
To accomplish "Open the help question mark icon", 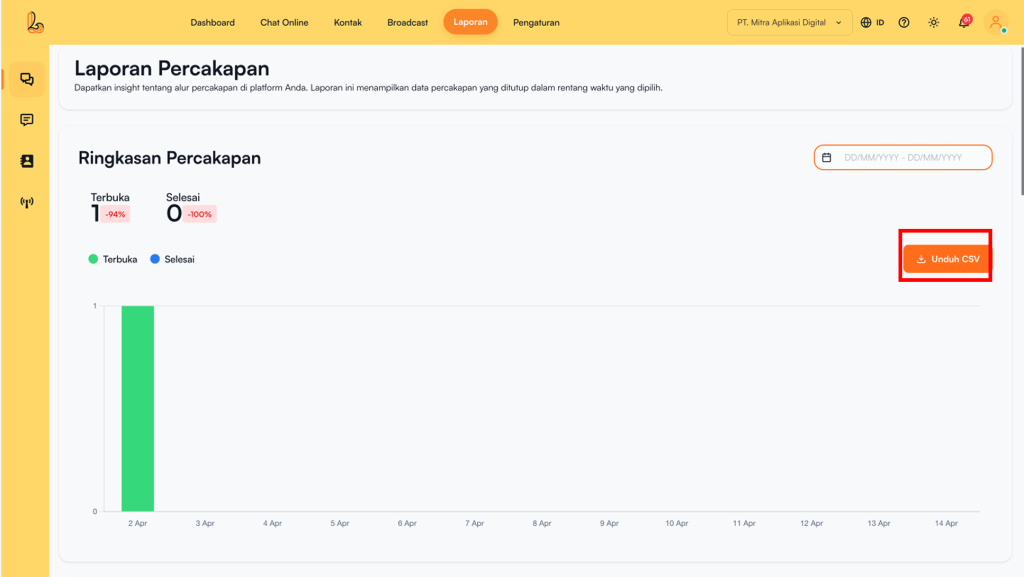I will click(x=904, y=22).
